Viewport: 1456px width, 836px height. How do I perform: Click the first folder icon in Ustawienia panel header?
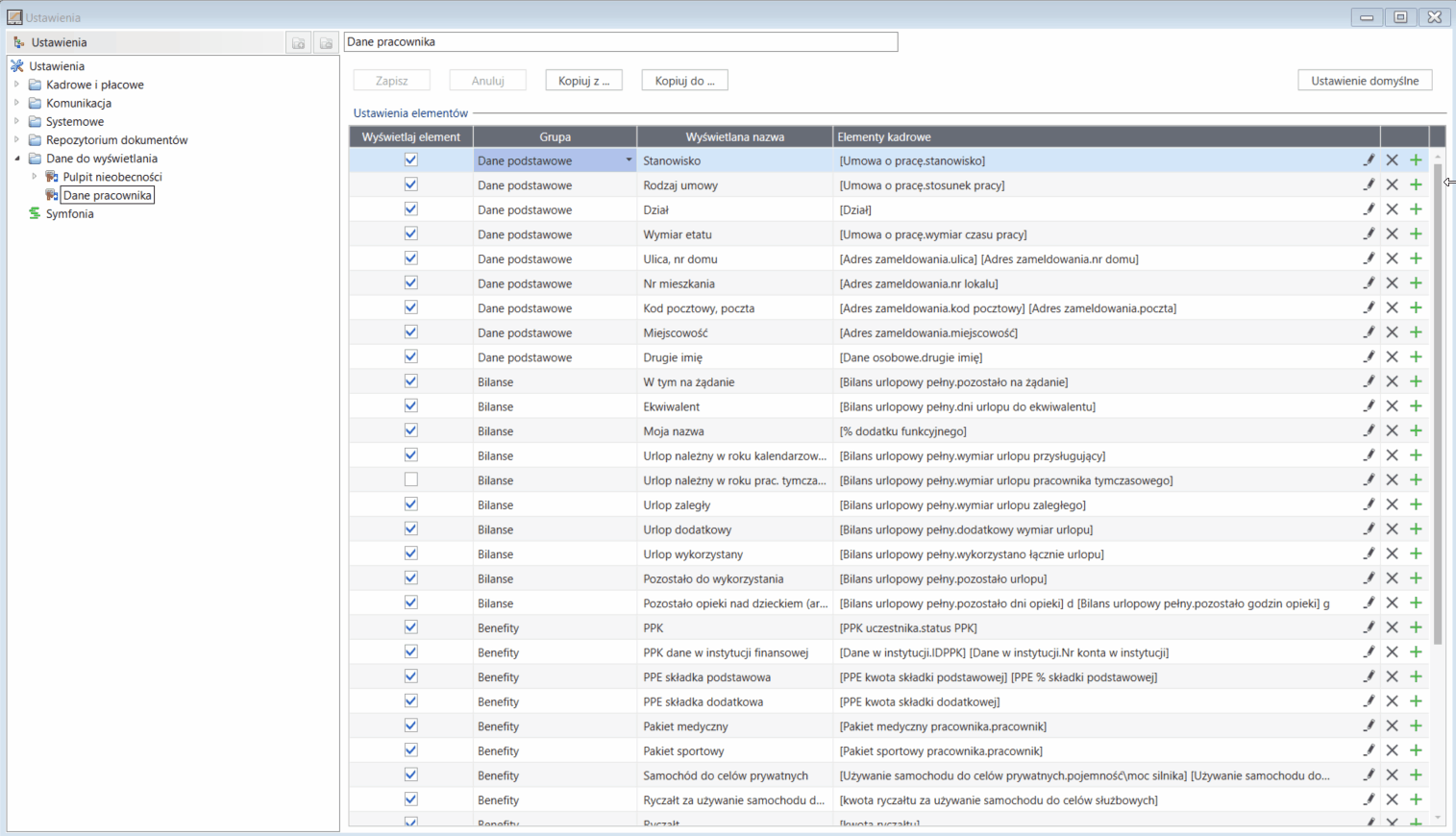point(298,42)
